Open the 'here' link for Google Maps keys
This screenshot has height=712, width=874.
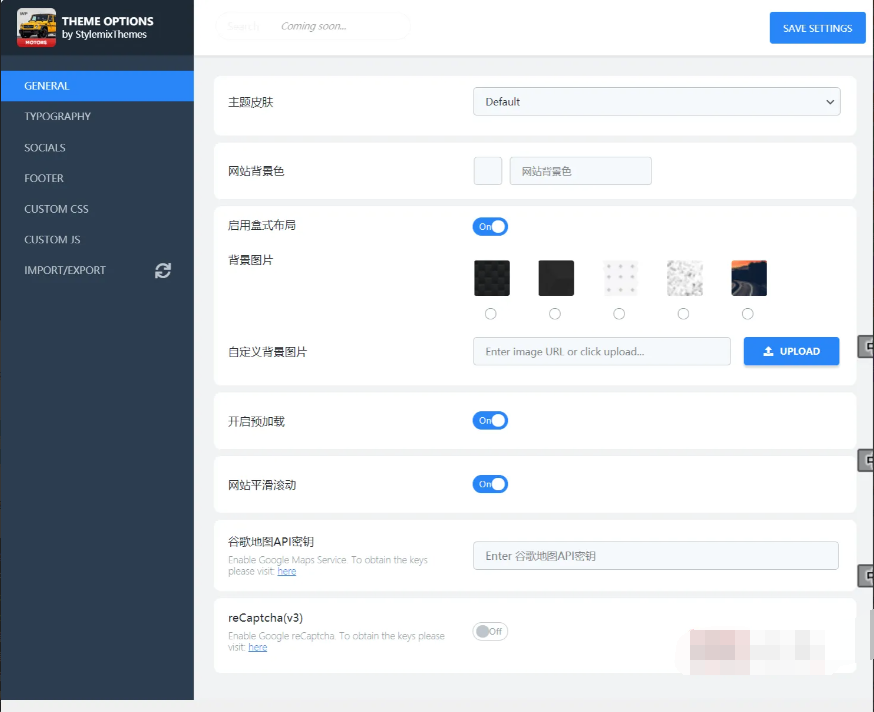[287, 571]
